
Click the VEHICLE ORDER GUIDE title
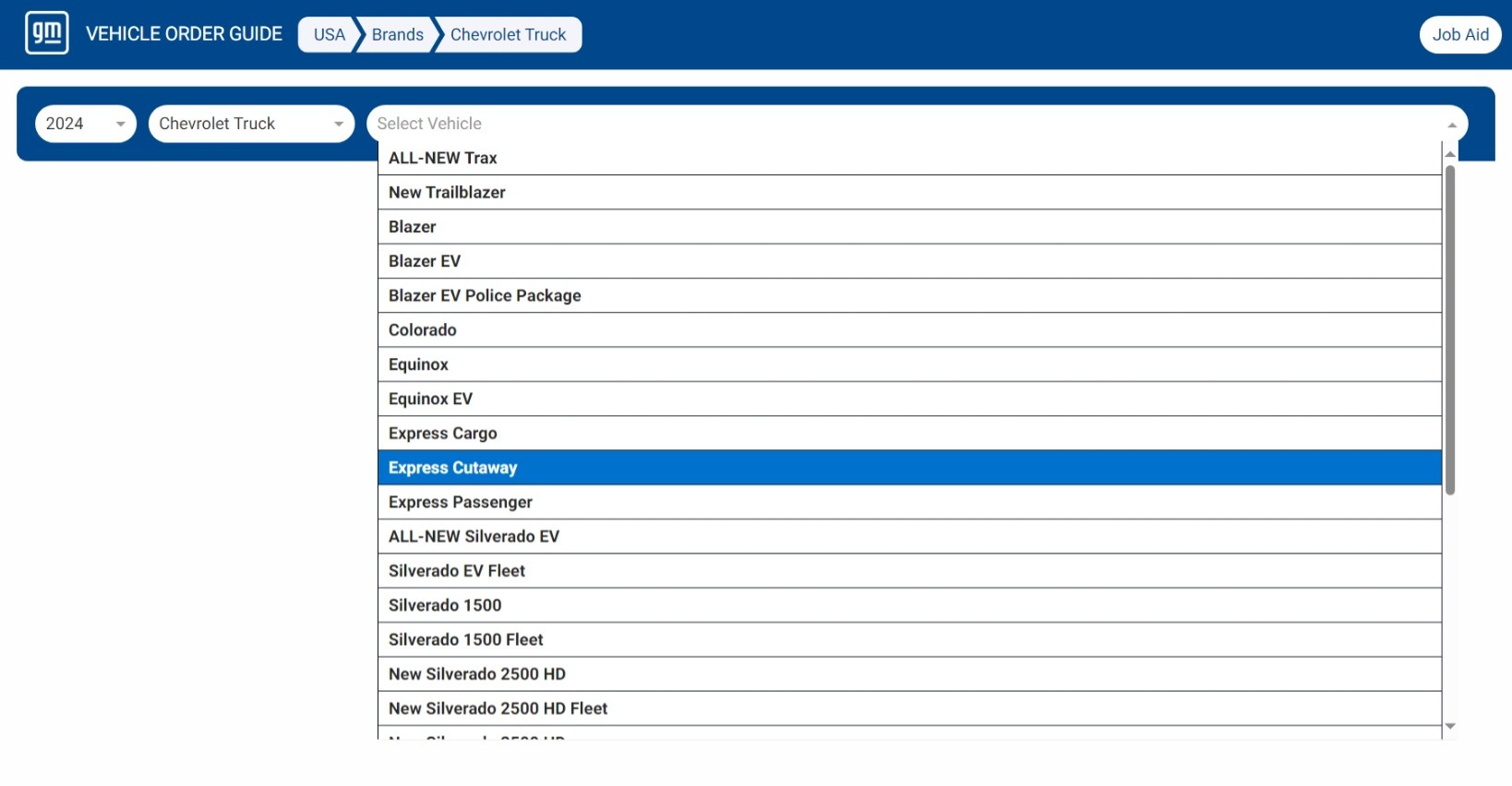click(x=184, y=34)
